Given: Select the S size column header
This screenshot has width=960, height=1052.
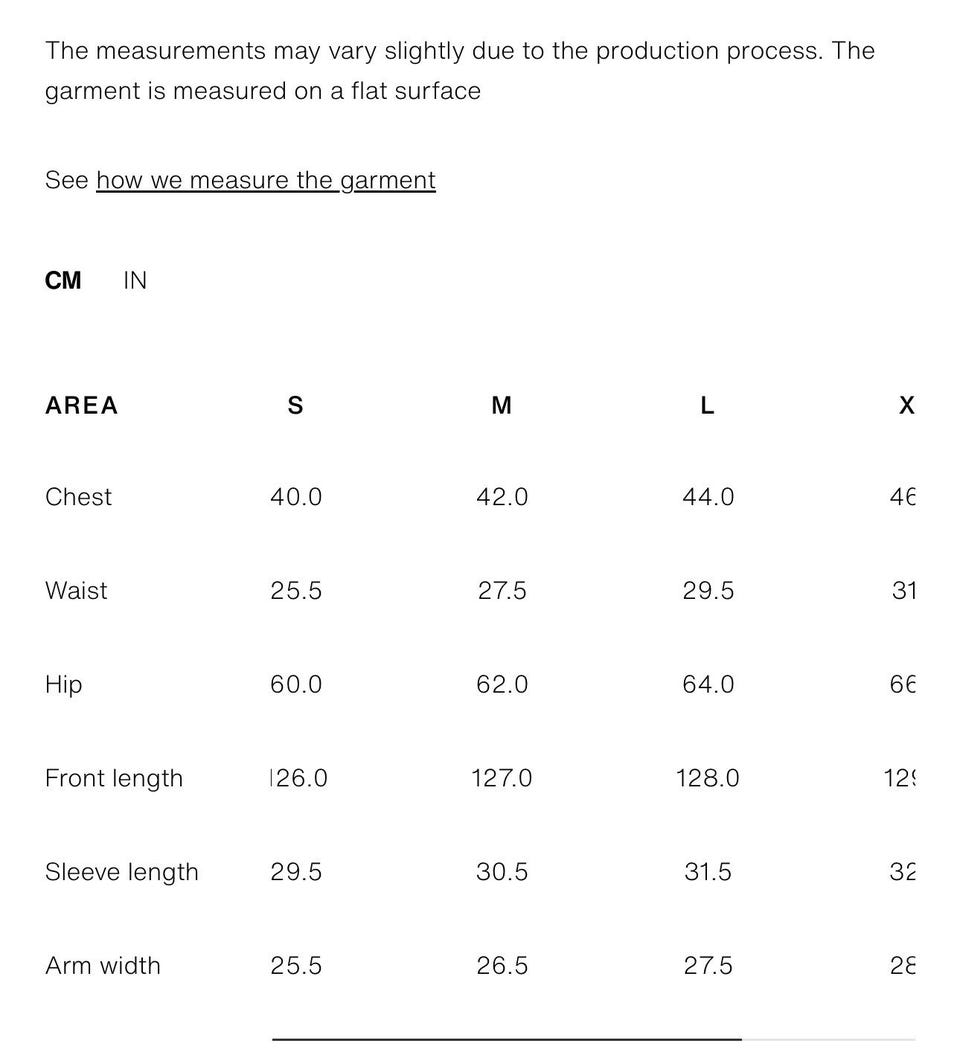Looking at the screenshot, I should [295, 406].
